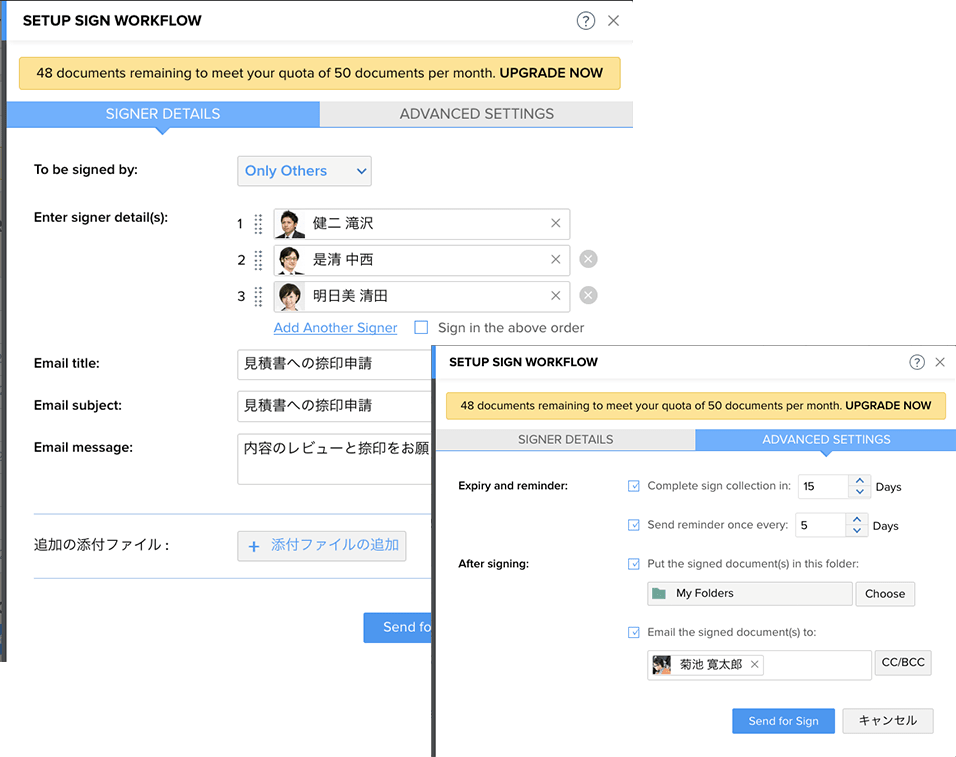This screenshot has width=956, height=757.
Task: Click 添付ファイルの追加 button
Action: [x=322, y=546]
